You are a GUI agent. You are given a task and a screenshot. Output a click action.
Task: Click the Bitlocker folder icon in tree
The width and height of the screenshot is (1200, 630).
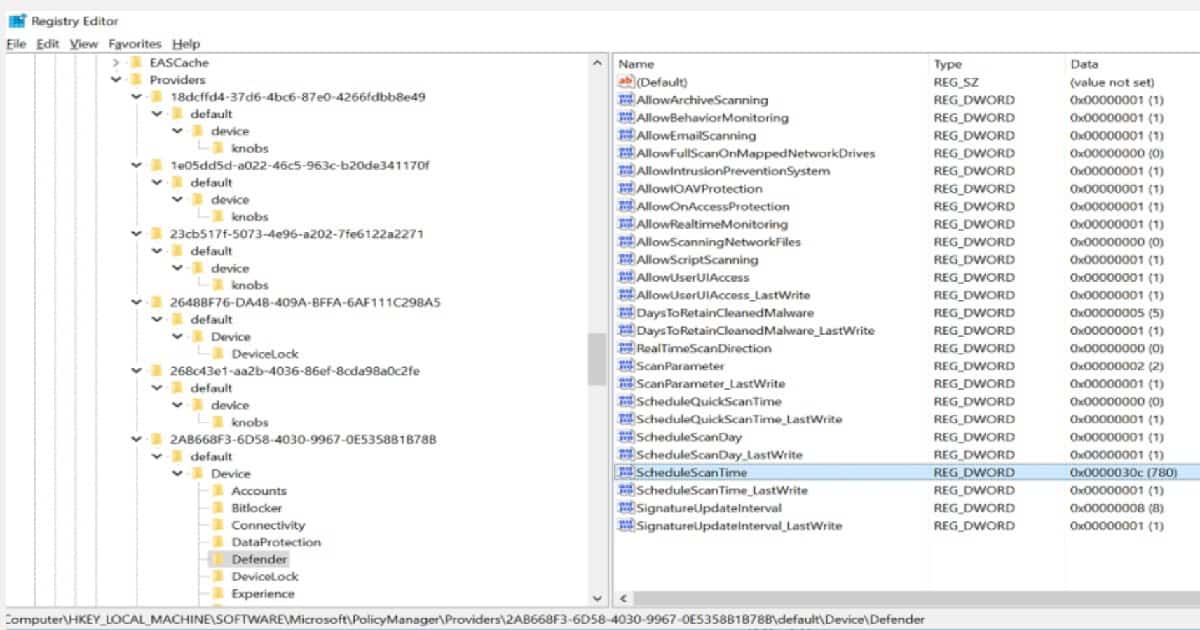217,508
